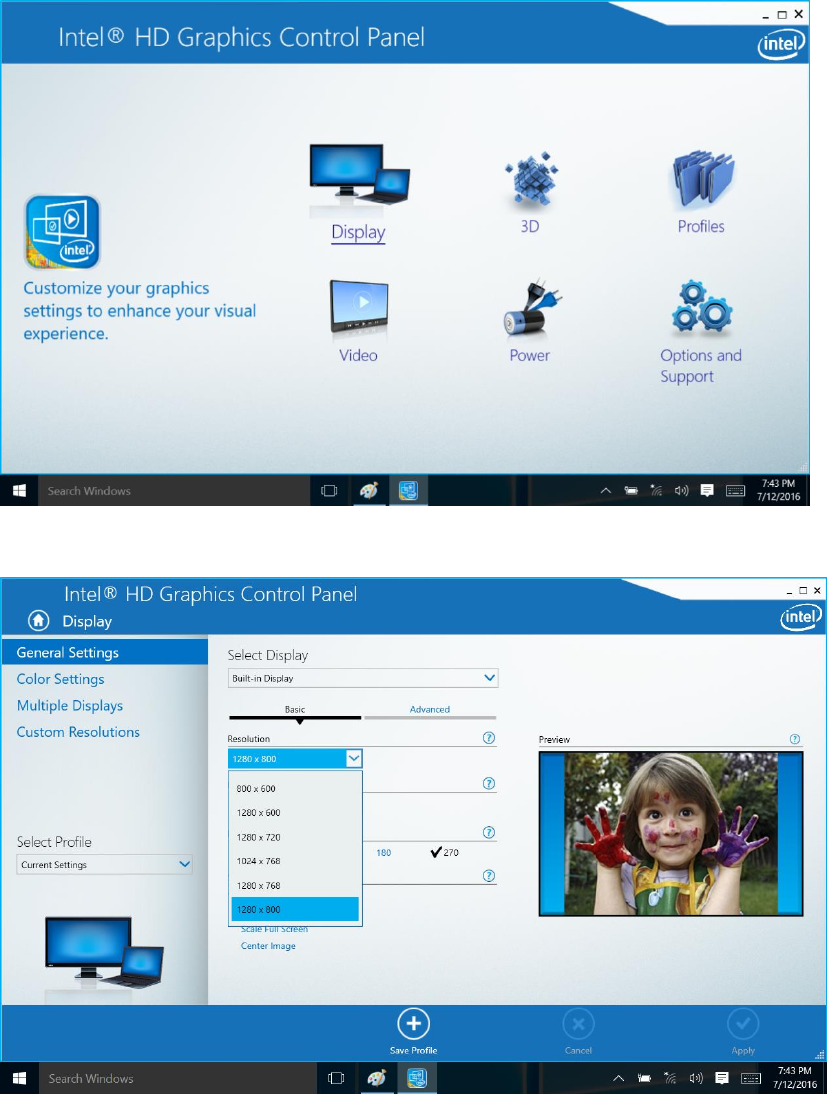The height and width of the screenshot is (1094, 827).
Task: Expand the Select Display dropdown
Action: pyautogui.click(x=363, y=677)
